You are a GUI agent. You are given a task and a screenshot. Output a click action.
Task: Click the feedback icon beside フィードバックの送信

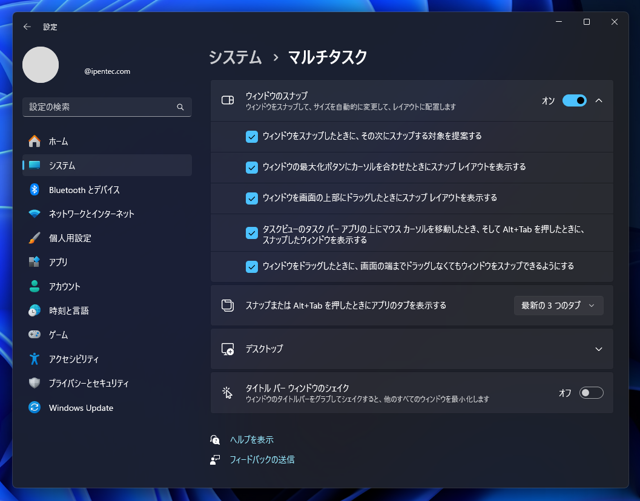(x=215, y=460)
